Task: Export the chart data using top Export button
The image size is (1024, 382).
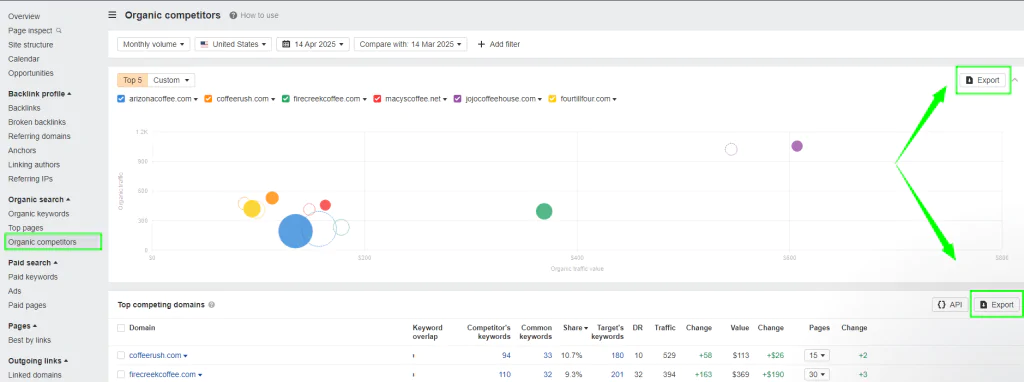Action: 983,80
